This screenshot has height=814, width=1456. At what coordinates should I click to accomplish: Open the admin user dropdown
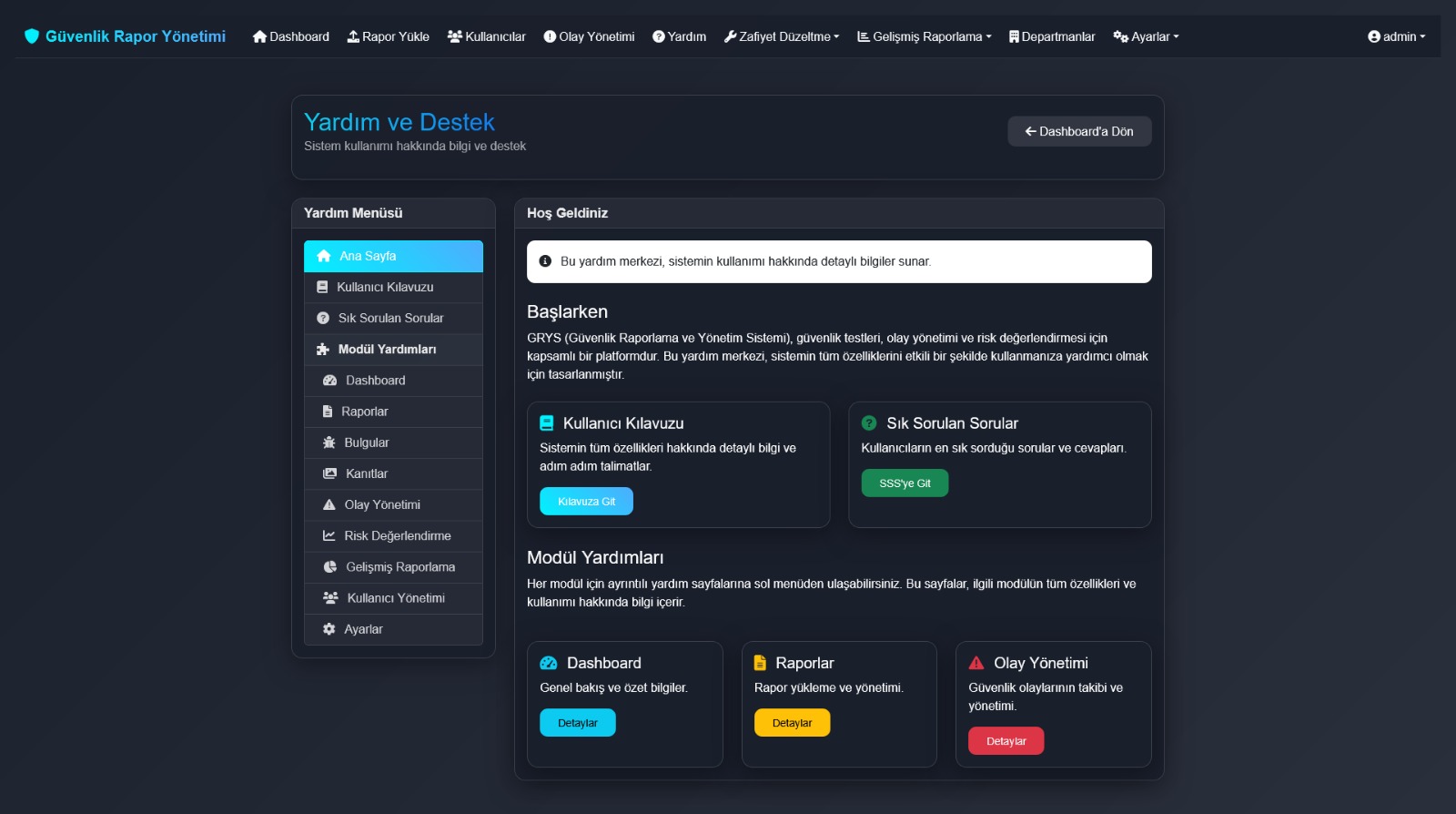point(1396,36)
